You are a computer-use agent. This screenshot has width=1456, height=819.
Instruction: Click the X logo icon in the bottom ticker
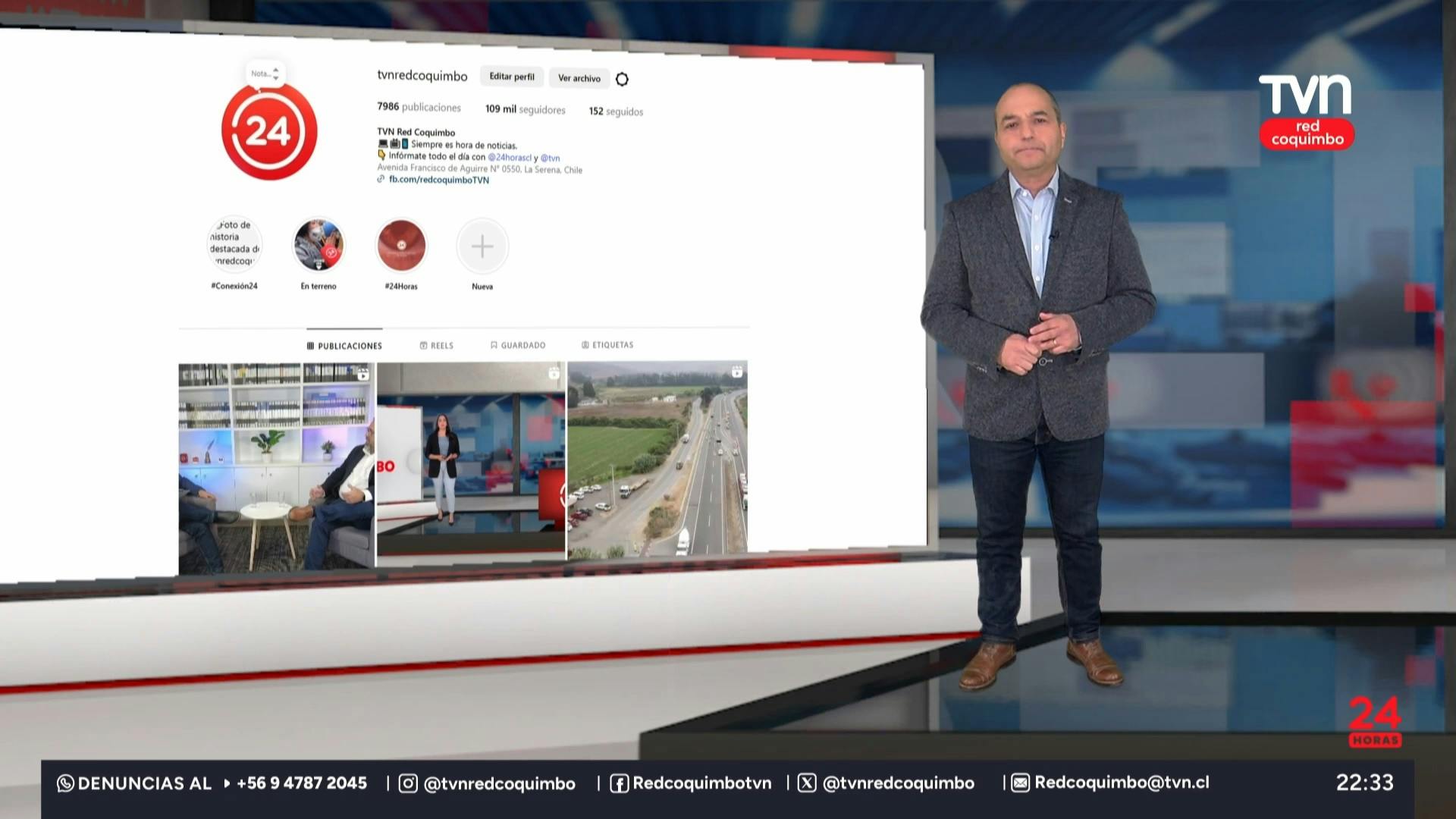click(x=807, y=783)
